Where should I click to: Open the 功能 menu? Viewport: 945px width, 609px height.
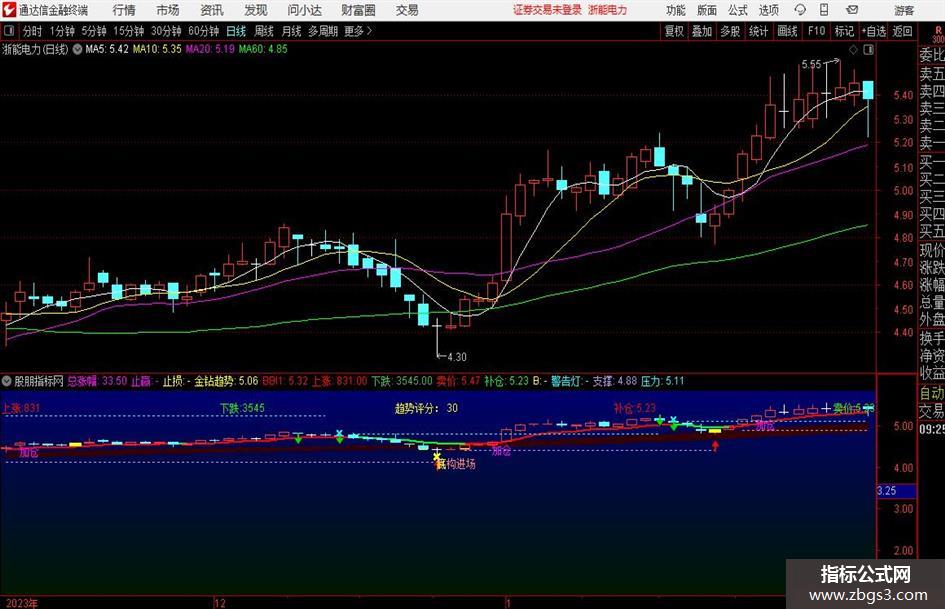(x=676, y=10)
